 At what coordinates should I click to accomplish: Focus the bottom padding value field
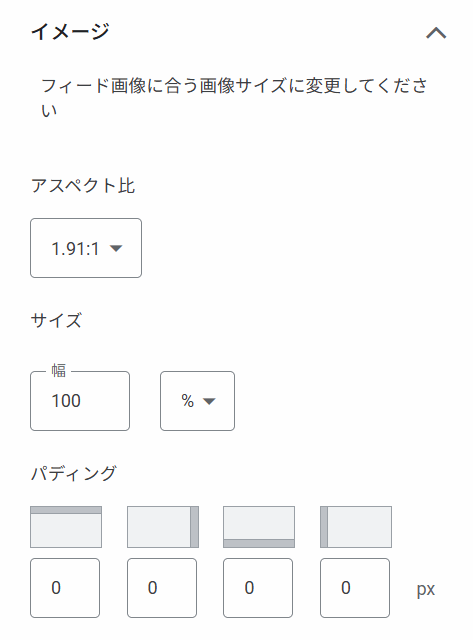pyautogui.click(x=258, y=588)
